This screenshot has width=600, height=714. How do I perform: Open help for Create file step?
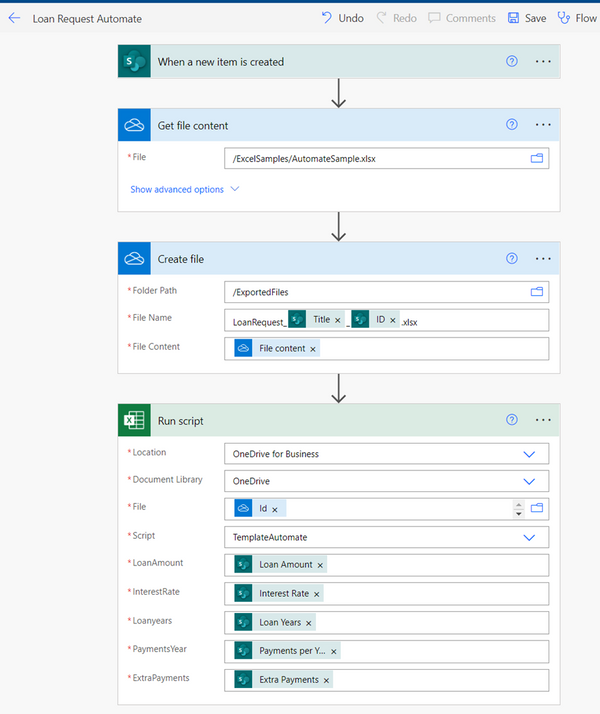[x=512, y=258]
